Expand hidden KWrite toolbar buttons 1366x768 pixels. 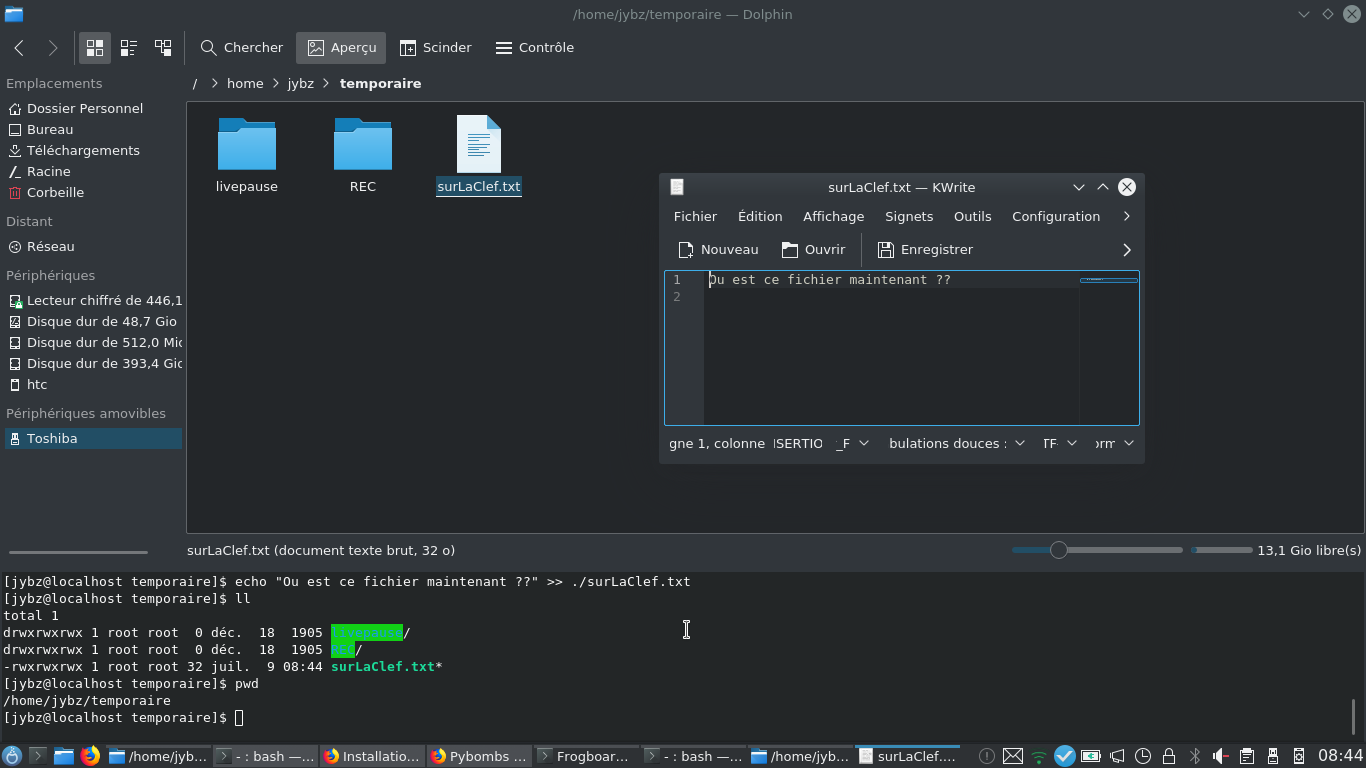1127,250
